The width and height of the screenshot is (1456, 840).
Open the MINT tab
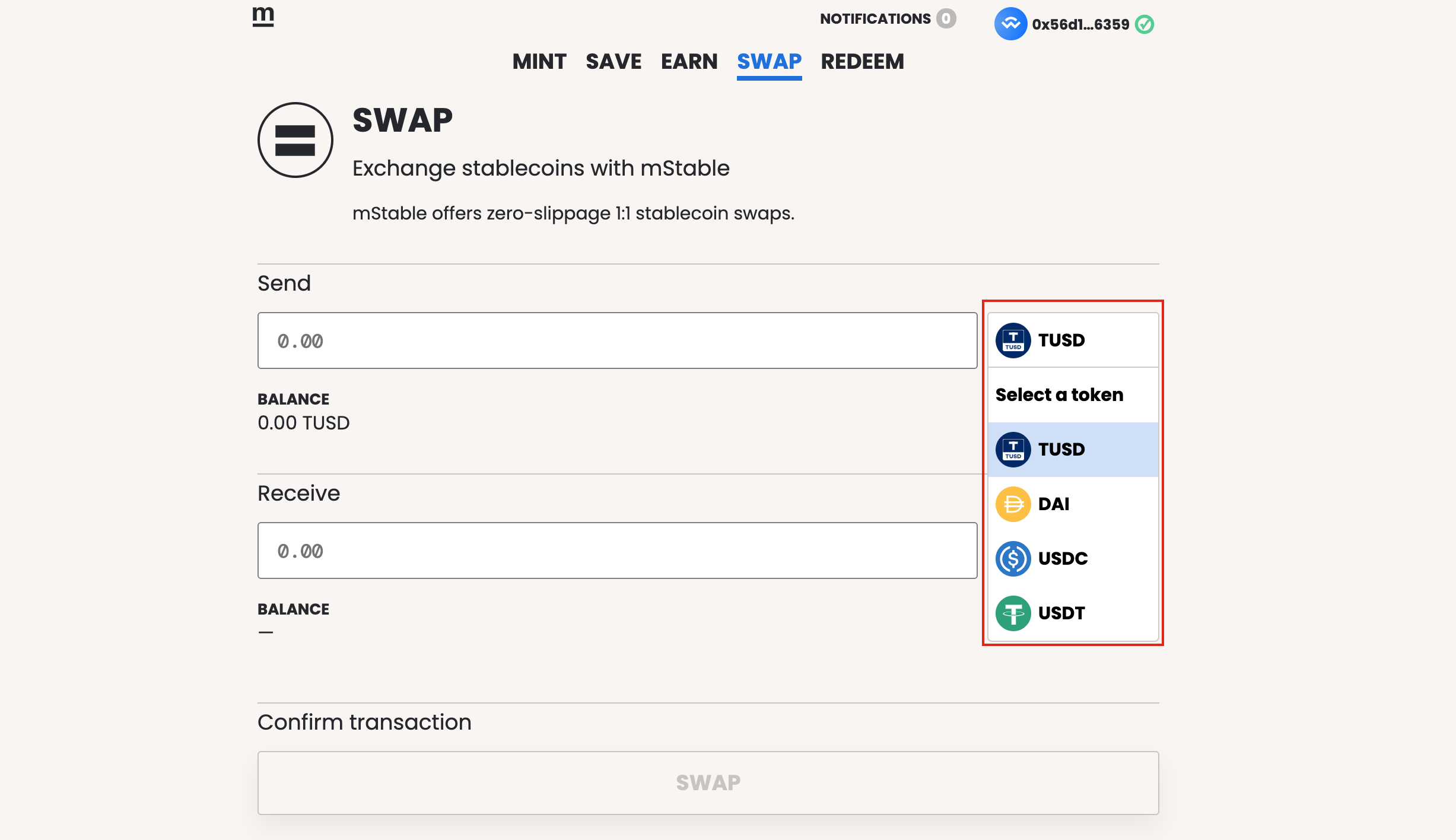point(539,62)
